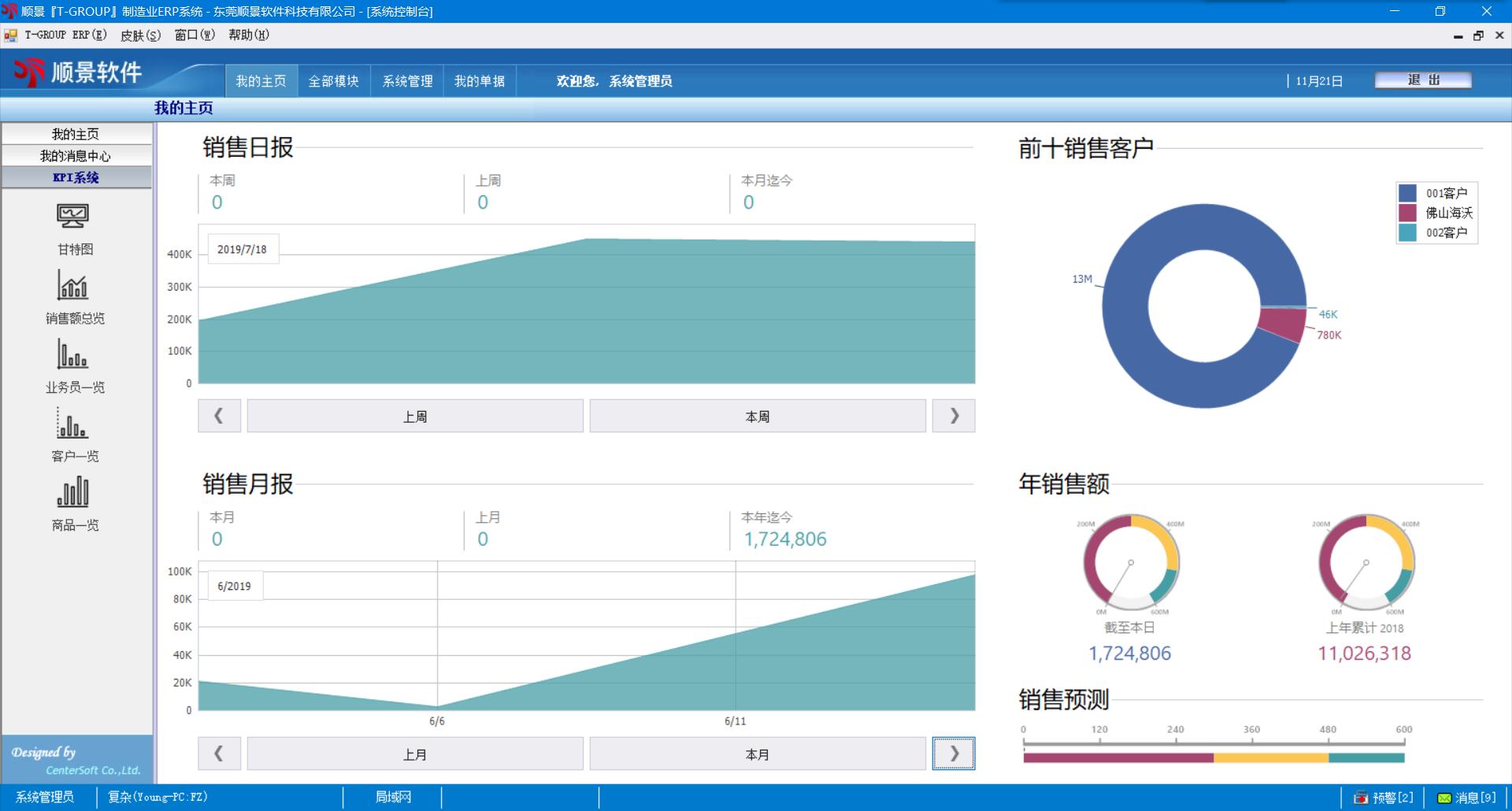Open the 消息 messages icon in status bar

click(1444, 798)
